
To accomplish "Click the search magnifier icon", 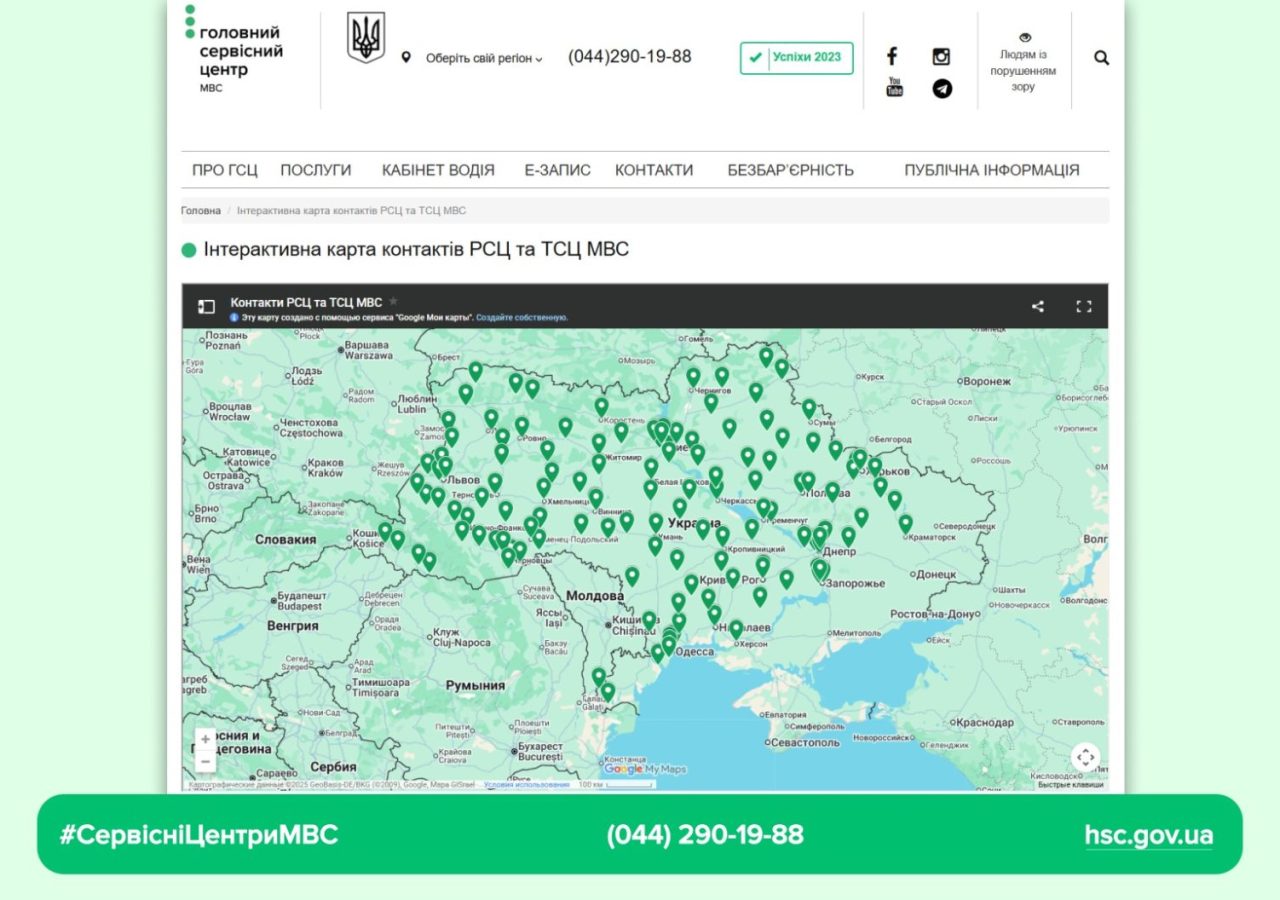I will pos(1101,58).
